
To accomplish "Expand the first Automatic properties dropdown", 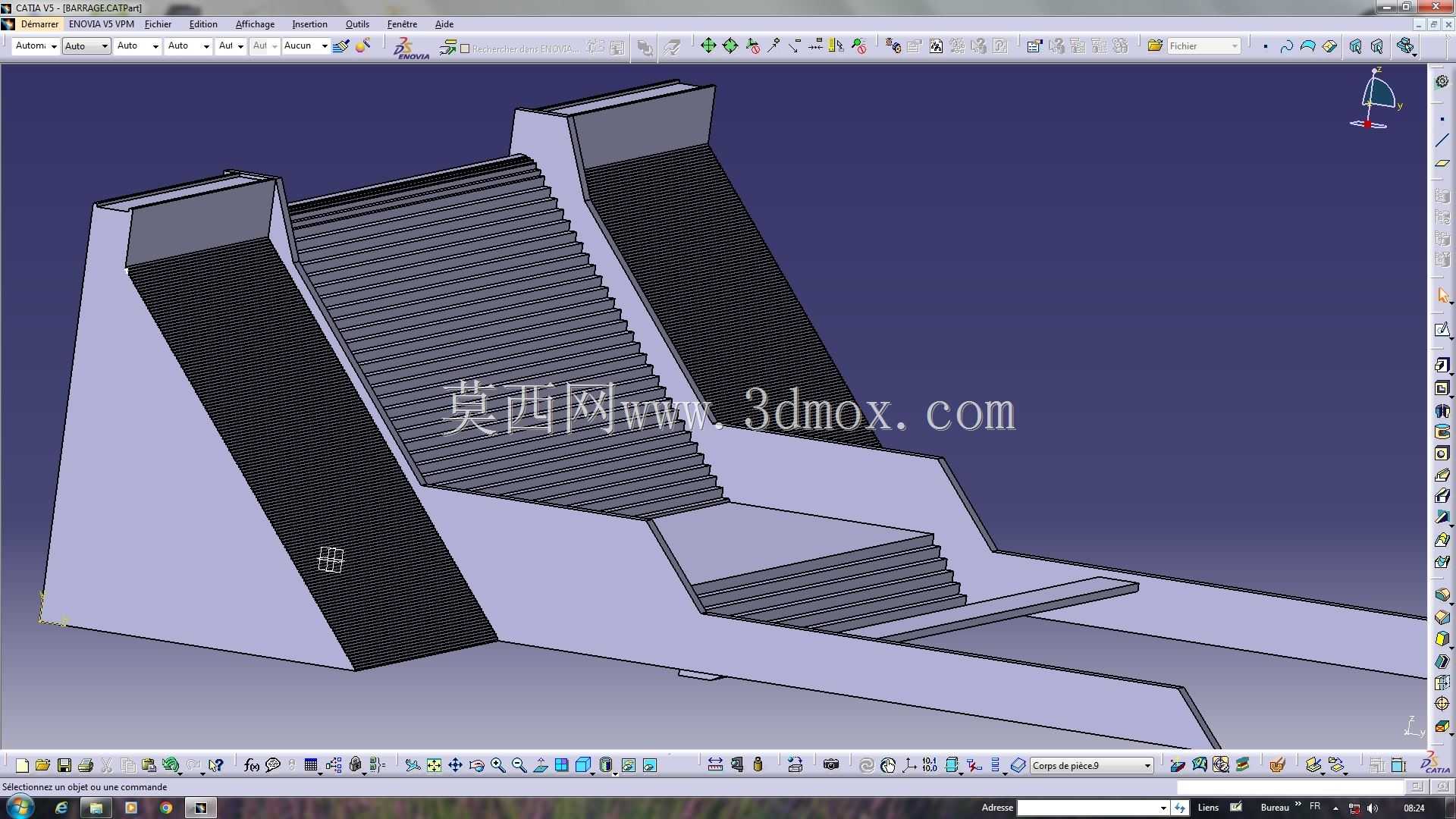I will pos(36,45).
